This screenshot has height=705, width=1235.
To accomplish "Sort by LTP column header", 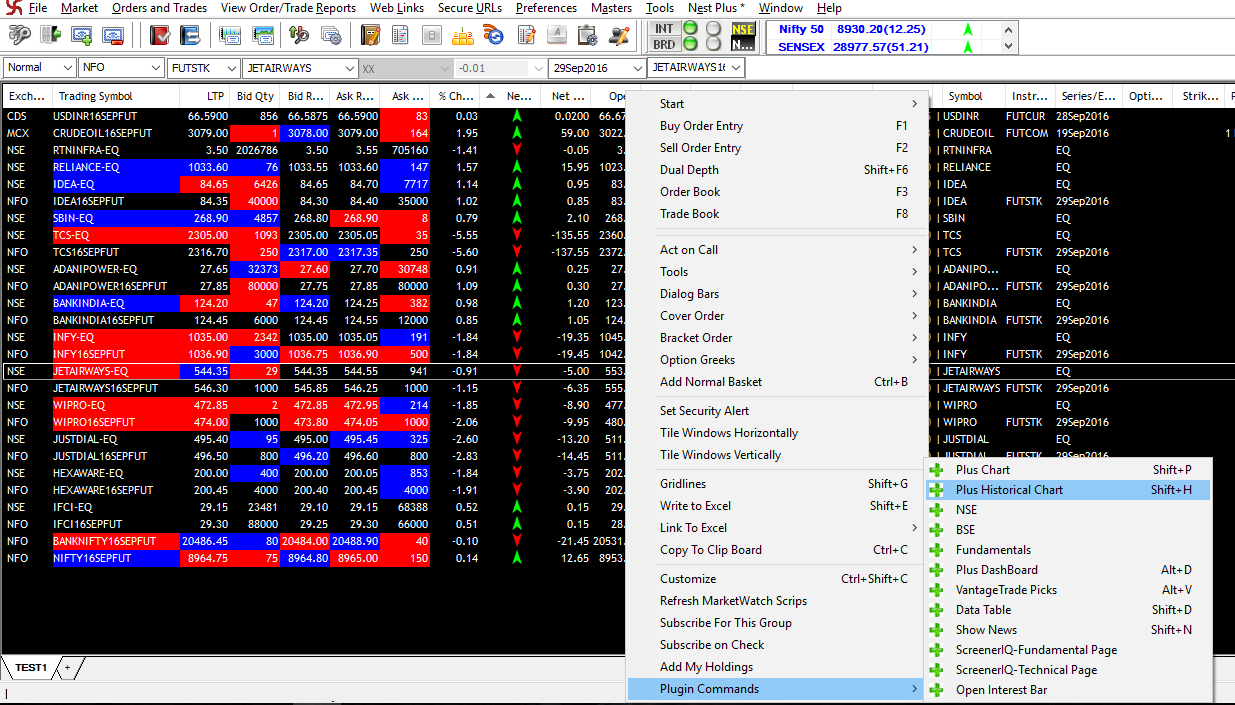I will click(206, 96).
